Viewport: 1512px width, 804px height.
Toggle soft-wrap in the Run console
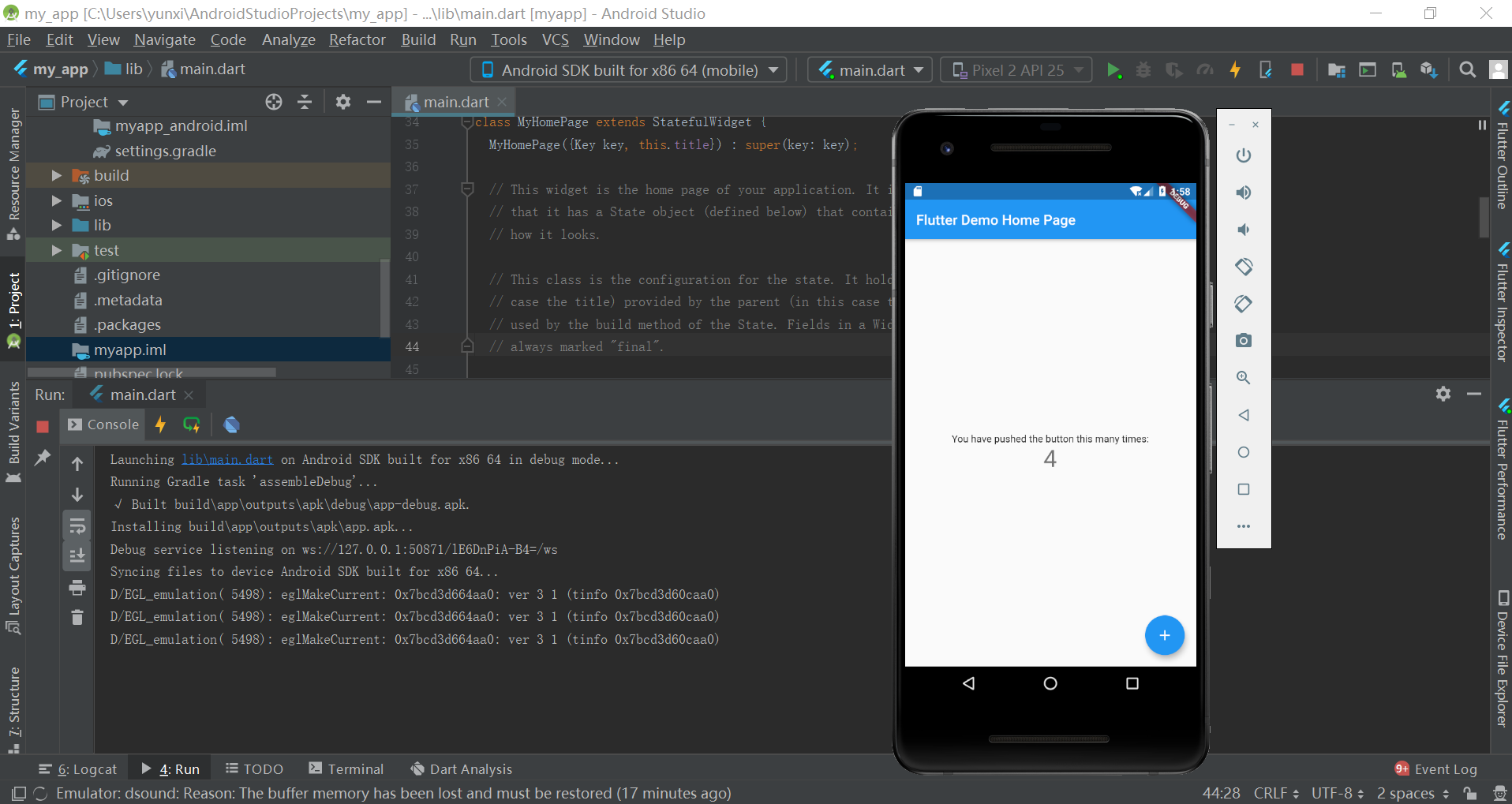click(x=77, y=525)
